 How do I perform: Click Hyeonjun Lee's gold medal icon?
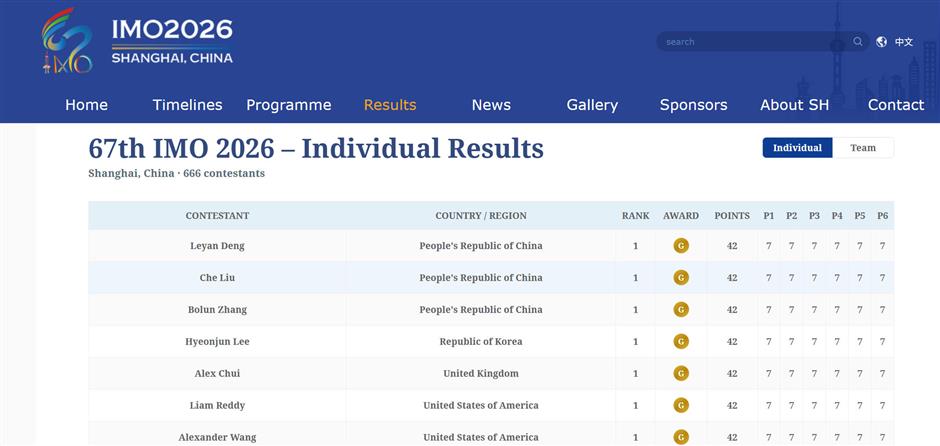click(681, 342)
